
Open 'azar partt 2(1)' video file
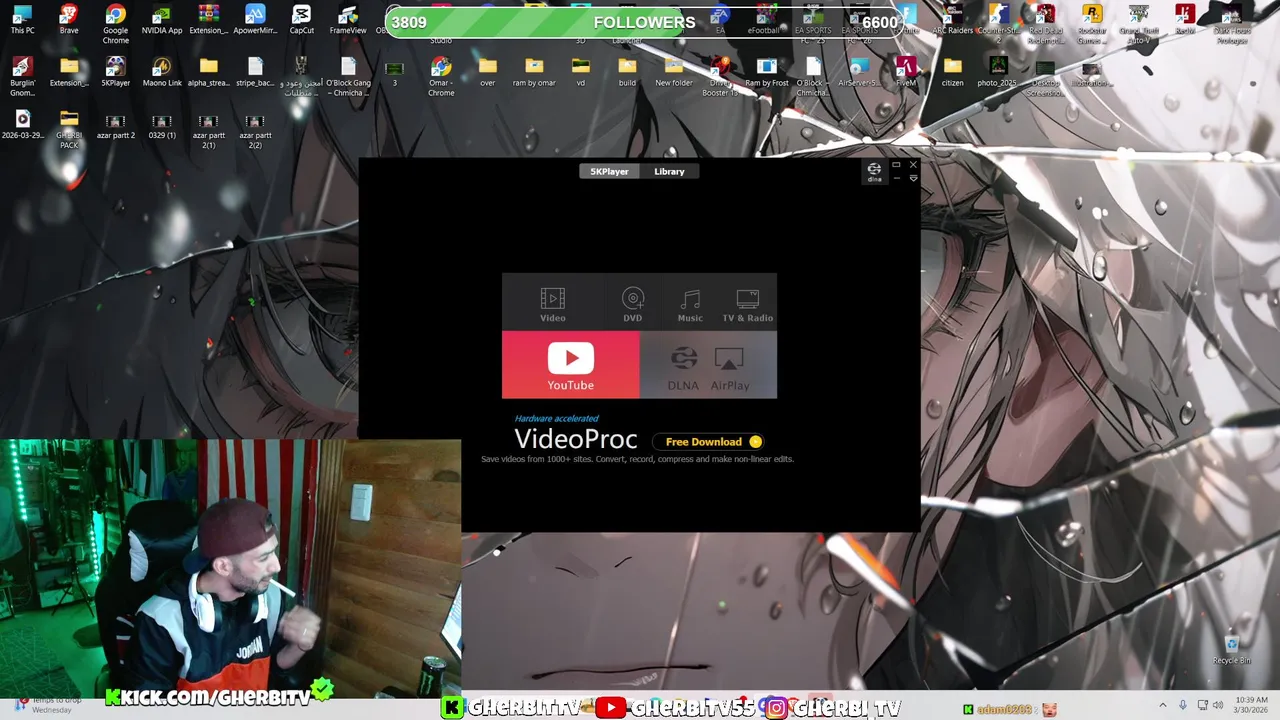[x=208, y=130]
